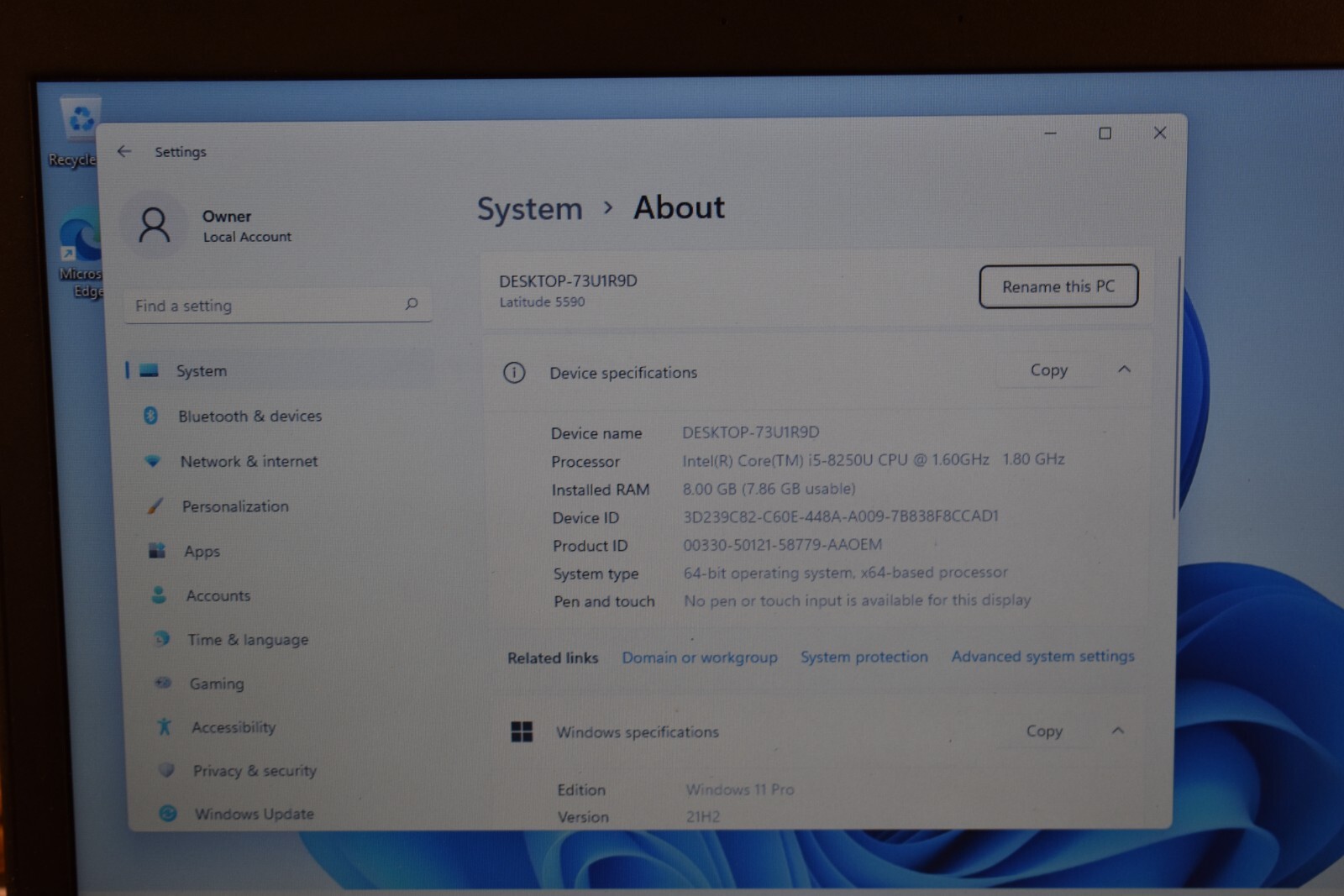This screenshot has width=1344, height=896.
Task: Click the Accounts person icon
Action: 159,595
